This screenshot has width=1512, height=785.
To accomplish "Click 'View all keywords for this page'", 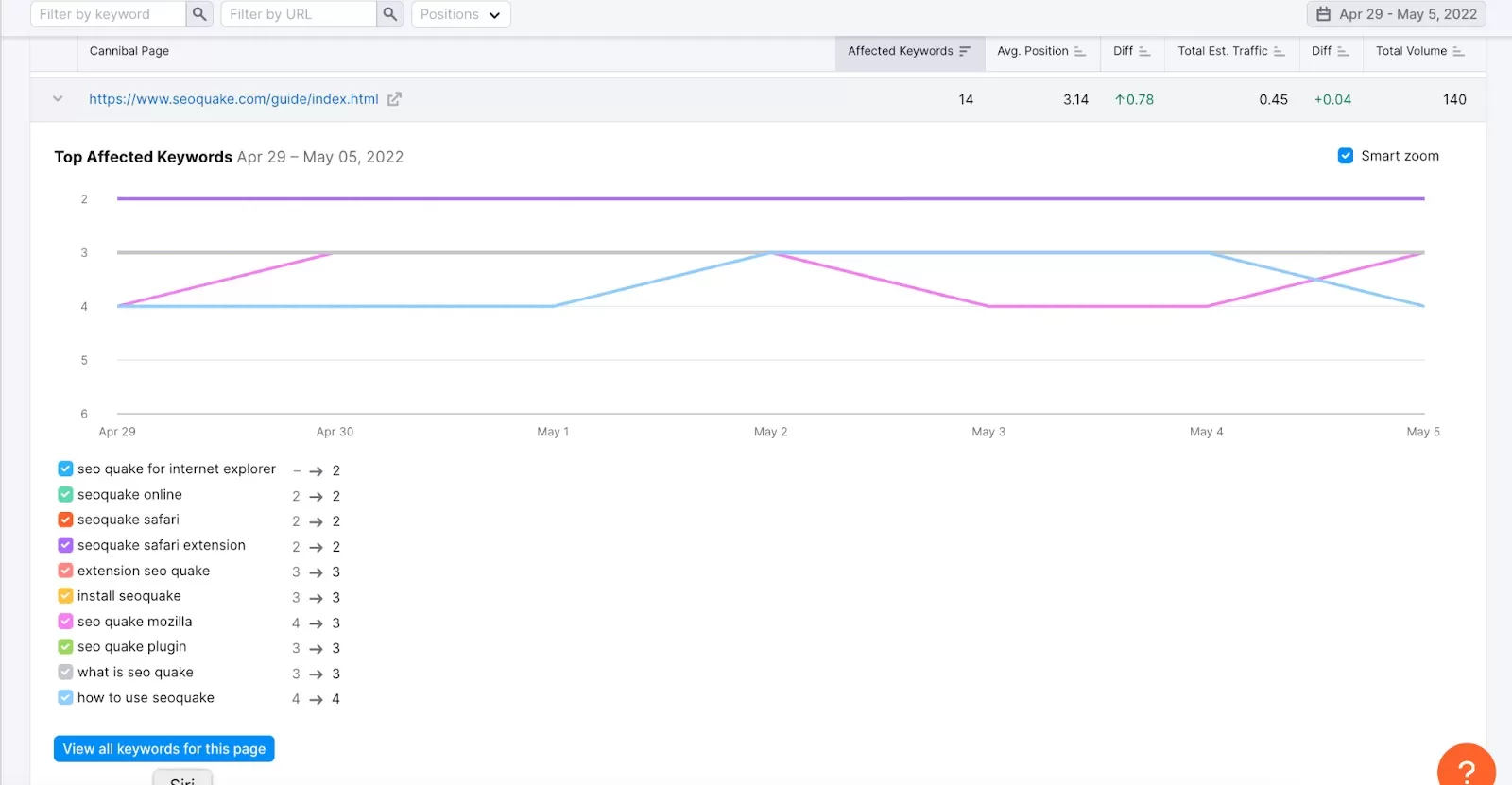I will 163,749.
